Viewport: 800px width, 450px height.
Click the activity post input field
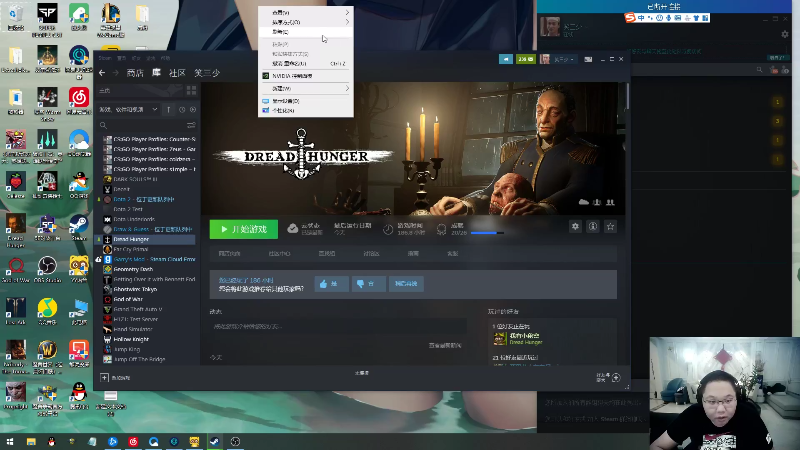click(x=339, y=326)
